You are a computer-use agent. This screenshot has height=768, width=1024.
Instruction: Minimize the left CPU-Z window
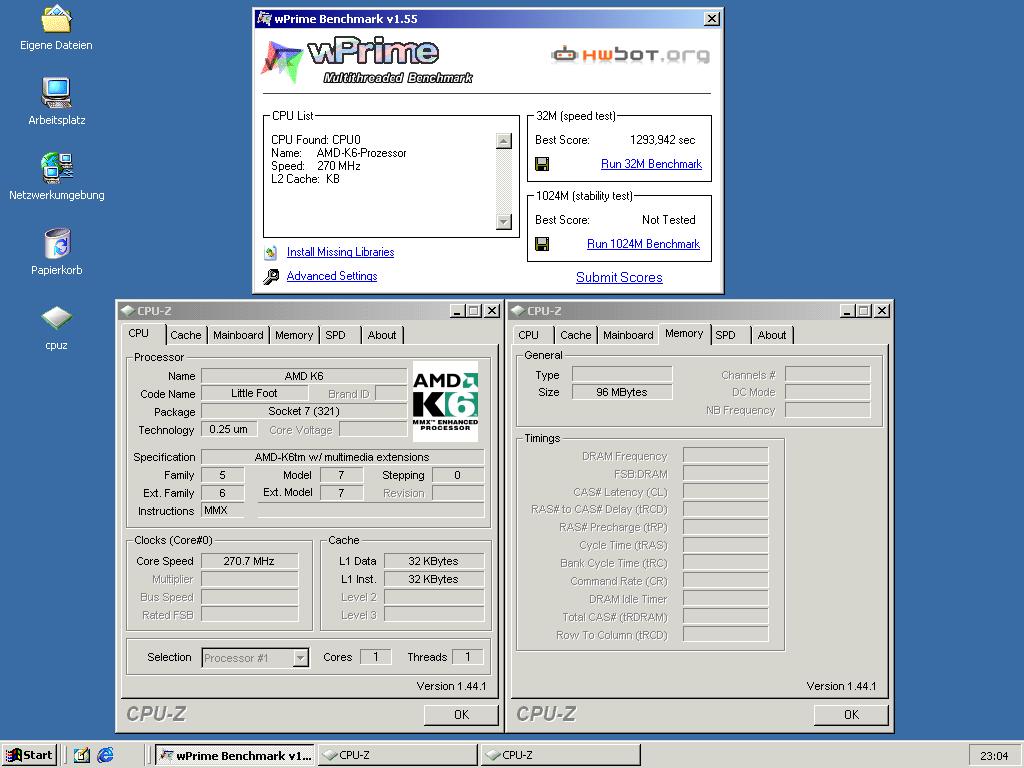(x=458, y=311)
